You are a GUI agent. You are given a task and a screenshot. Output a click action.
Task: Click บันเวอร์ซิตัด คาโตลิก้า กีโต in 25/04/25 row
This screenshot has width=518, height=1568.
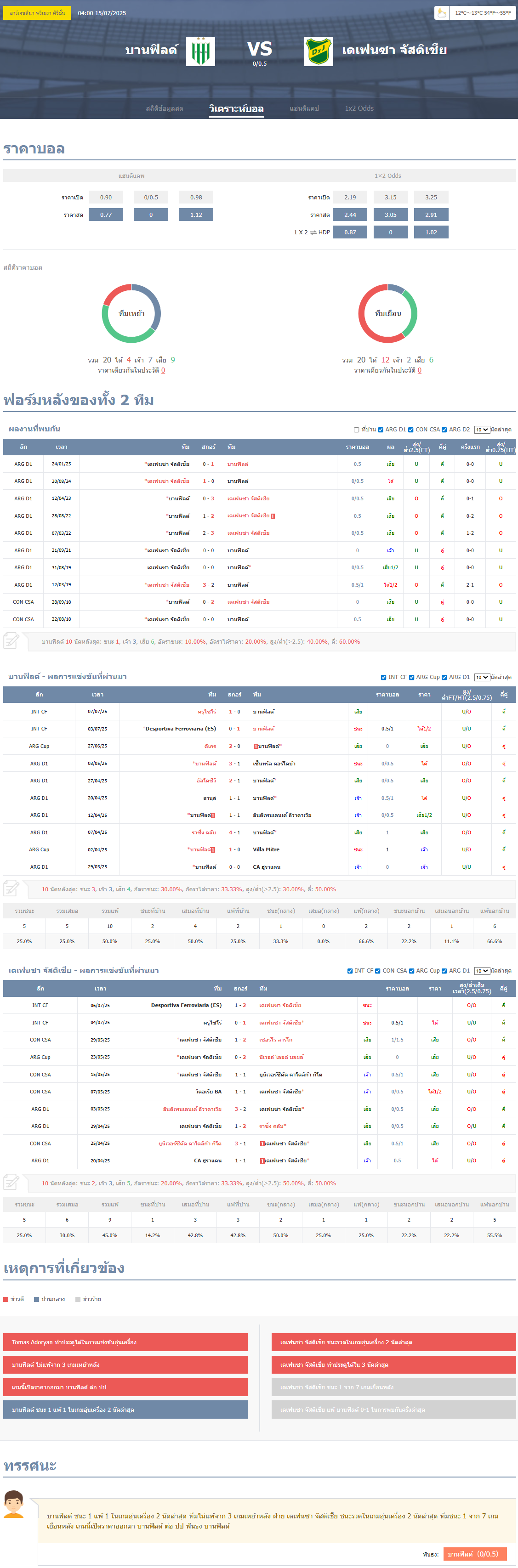tap(190, 1144)
